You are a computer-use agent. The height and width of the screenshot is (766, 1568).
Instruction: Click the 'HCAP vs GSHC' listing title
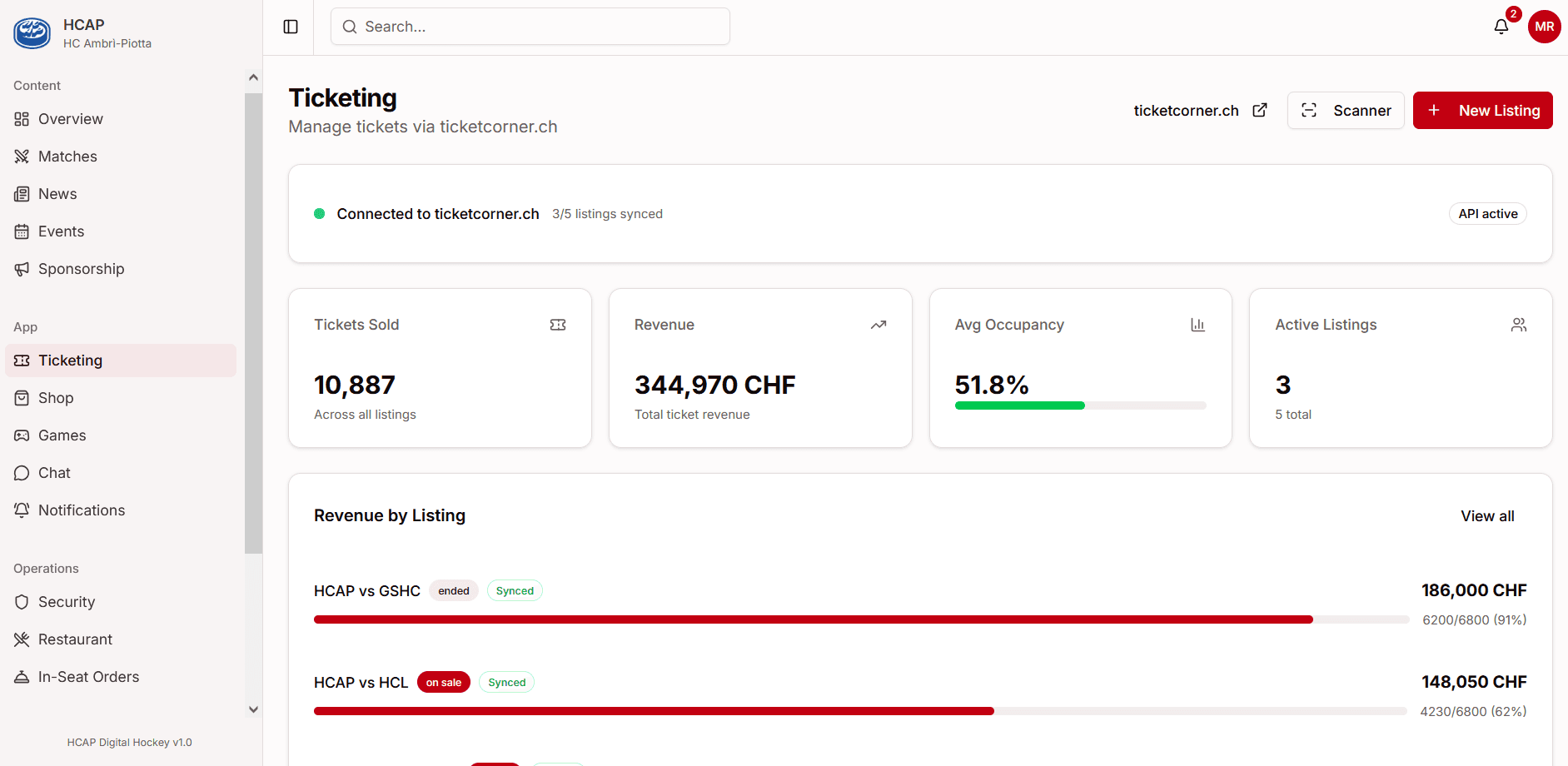(x=367, y=591)
